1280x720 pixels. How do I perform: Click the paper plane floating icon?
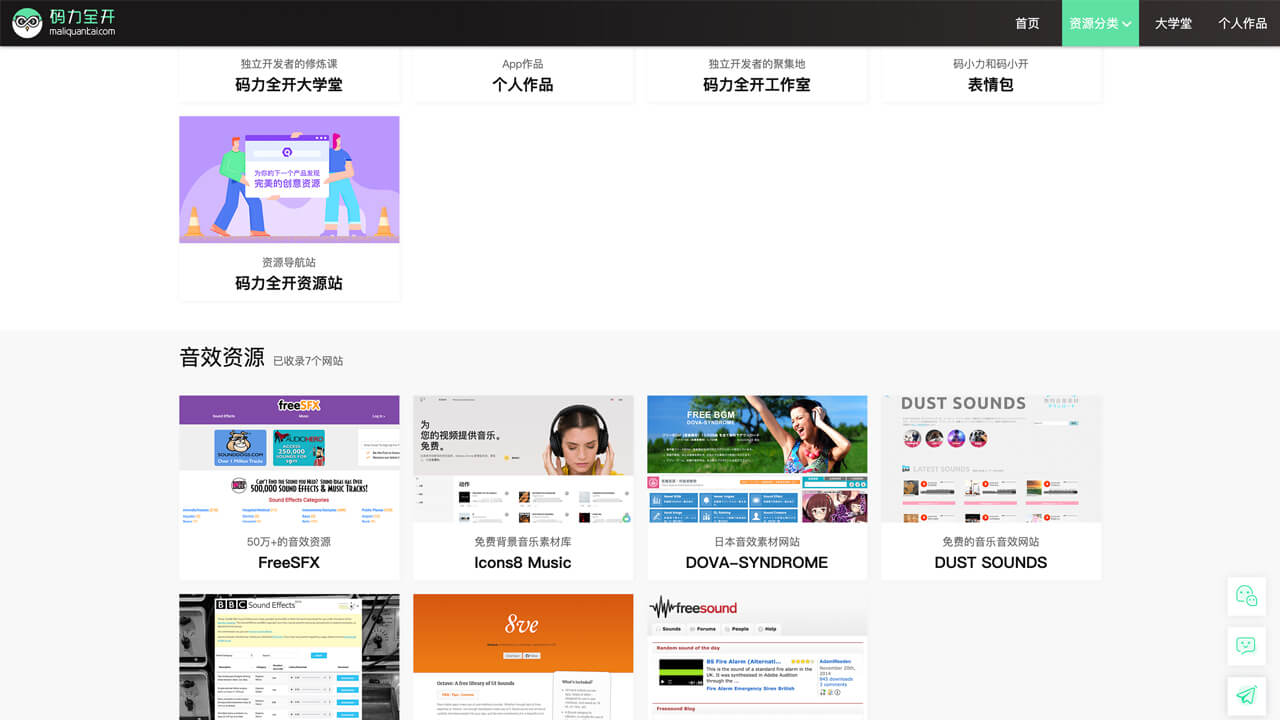[1246, 695]
